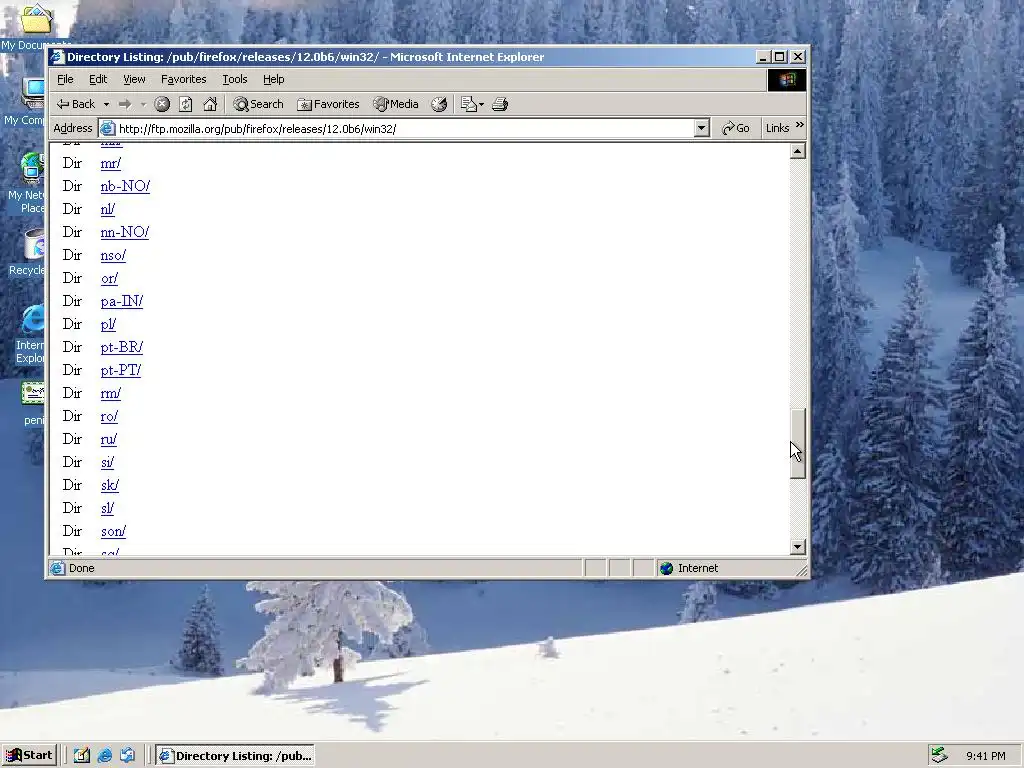Open the ru/ directory link
1024x768 pixels.
coord(108,439)
